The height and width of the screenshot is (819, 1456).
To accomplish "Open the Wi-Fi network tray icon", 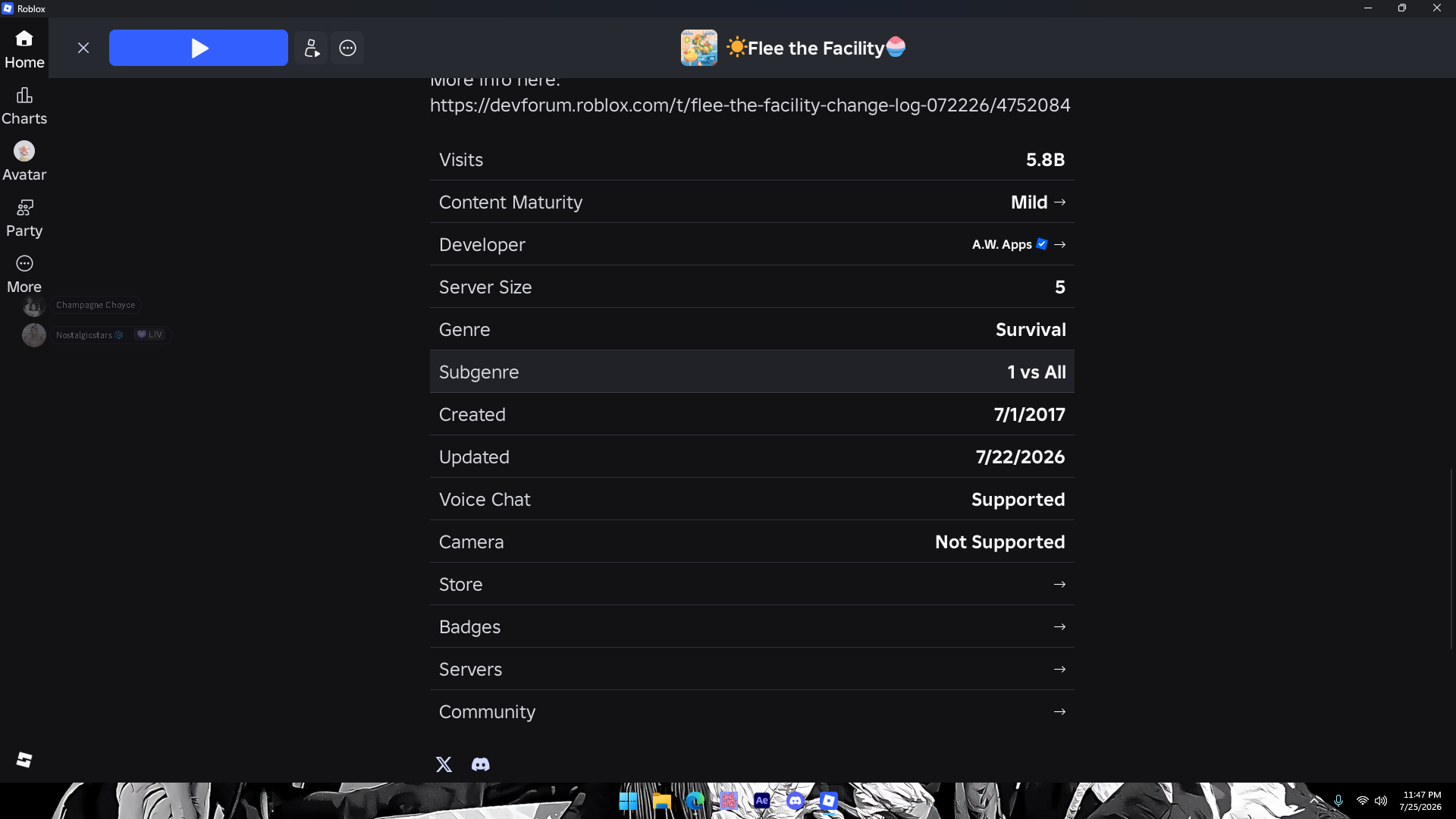I will point(1362,801).
